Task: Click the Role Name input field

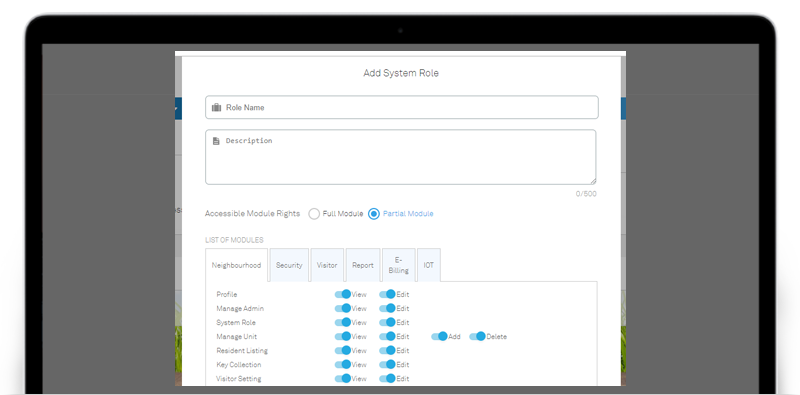Action: pyautogui.click(x=402, y=107)
